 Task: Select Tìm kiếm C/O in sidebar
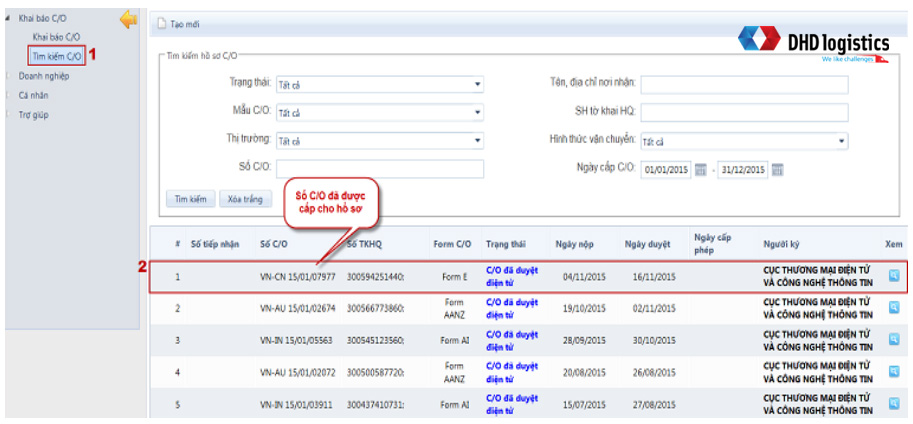[x=57, y=56]
